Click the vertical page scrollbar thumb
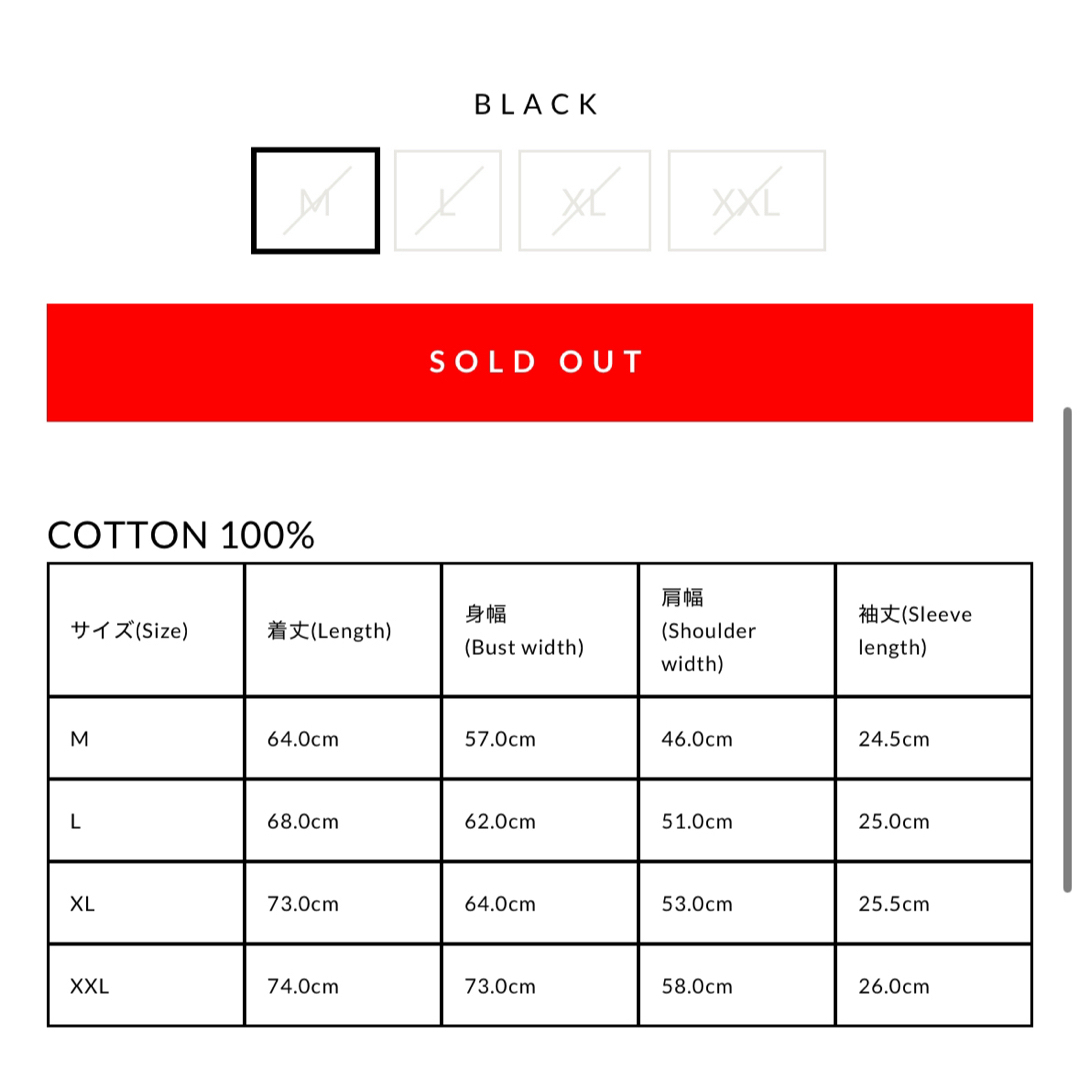 (x=1067, y=650)
